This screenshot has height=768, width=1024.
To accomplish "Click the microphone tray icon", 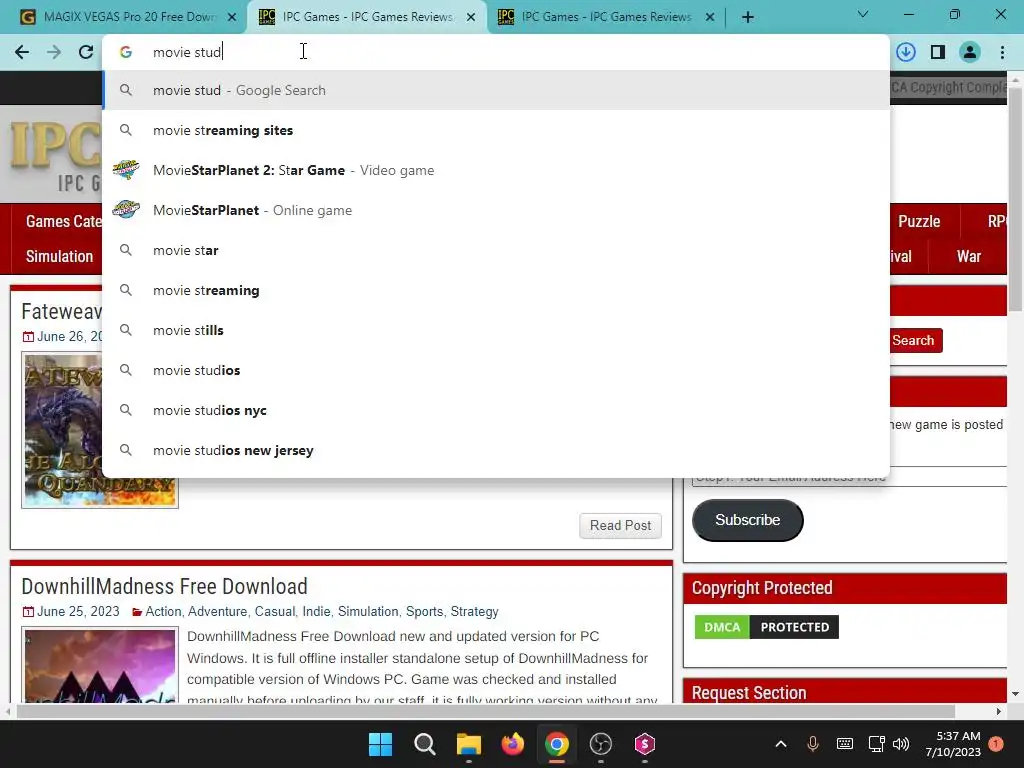I will [813, 744].
